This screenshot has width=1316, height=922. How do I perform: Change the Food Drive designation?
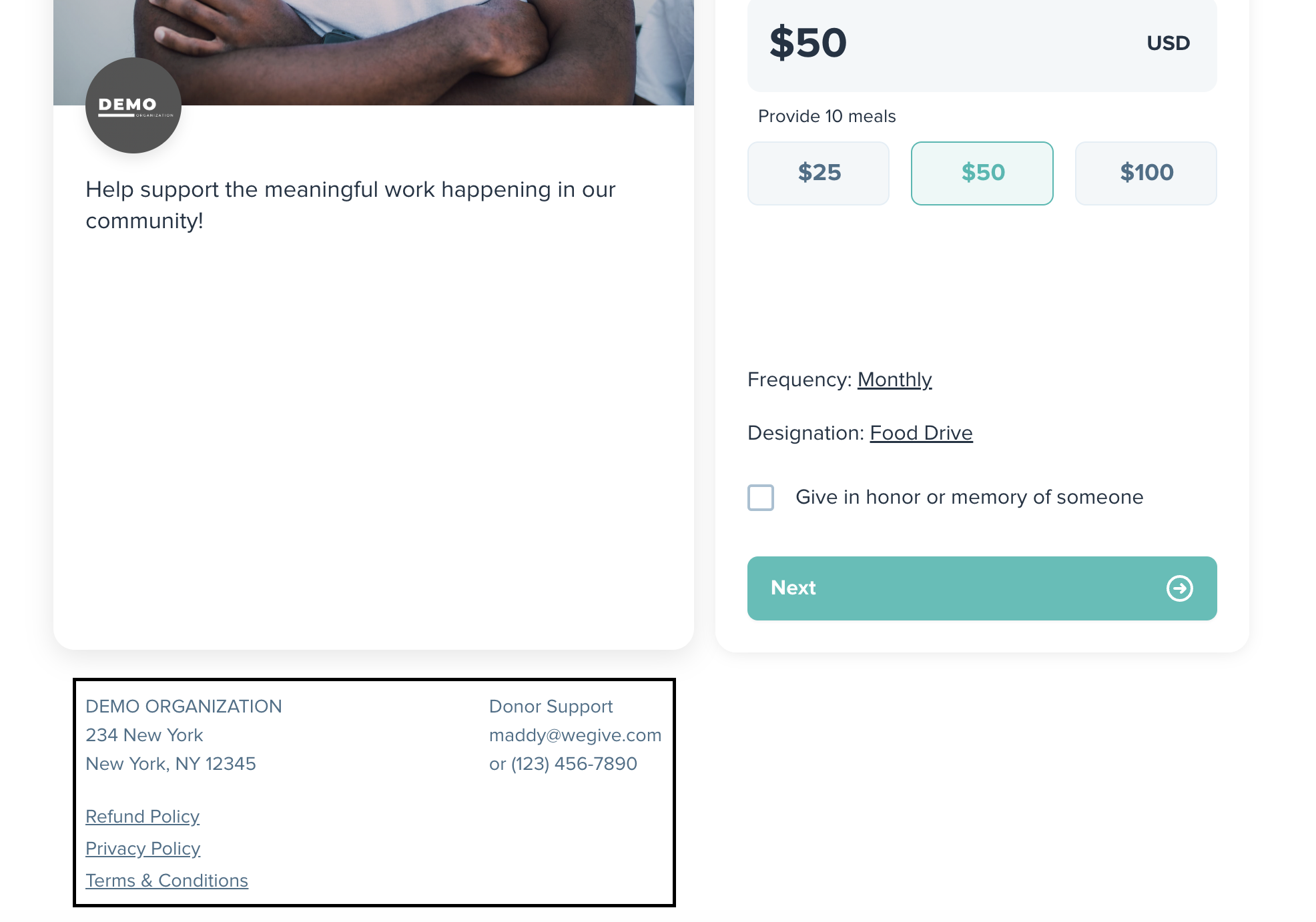coord(921,433)
